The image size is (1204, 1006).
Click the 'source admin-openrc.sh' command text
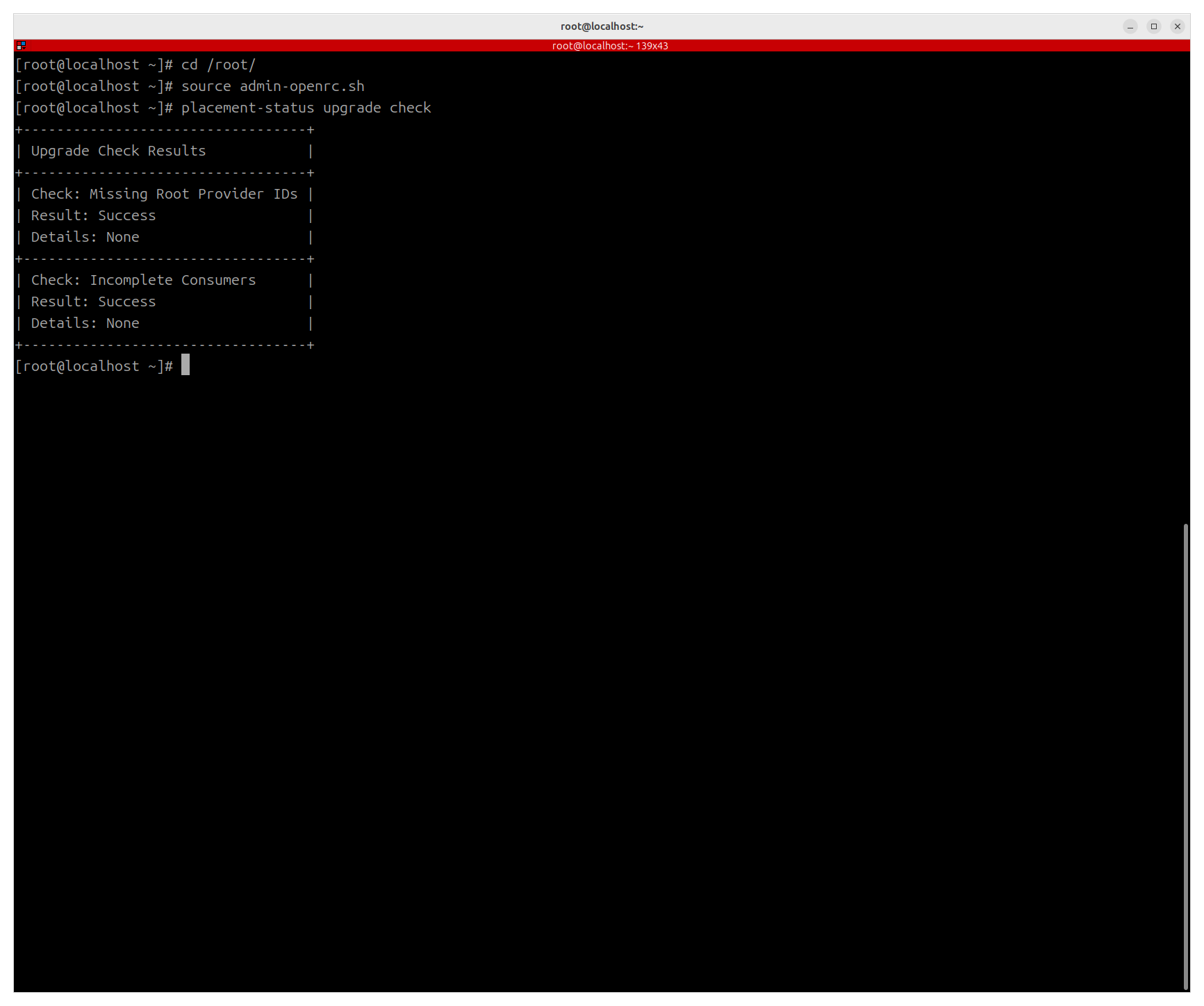pos(273,86)
